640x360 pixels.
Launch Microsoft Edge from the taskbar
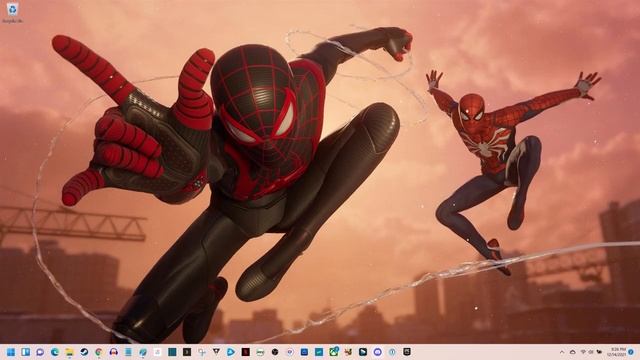(55, 352)
